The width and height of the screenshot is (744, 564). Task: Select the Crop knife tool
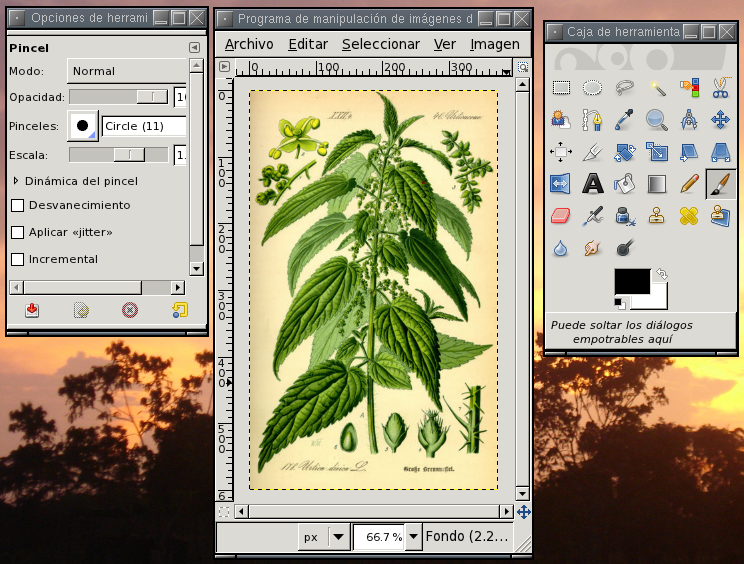[593, 152]
